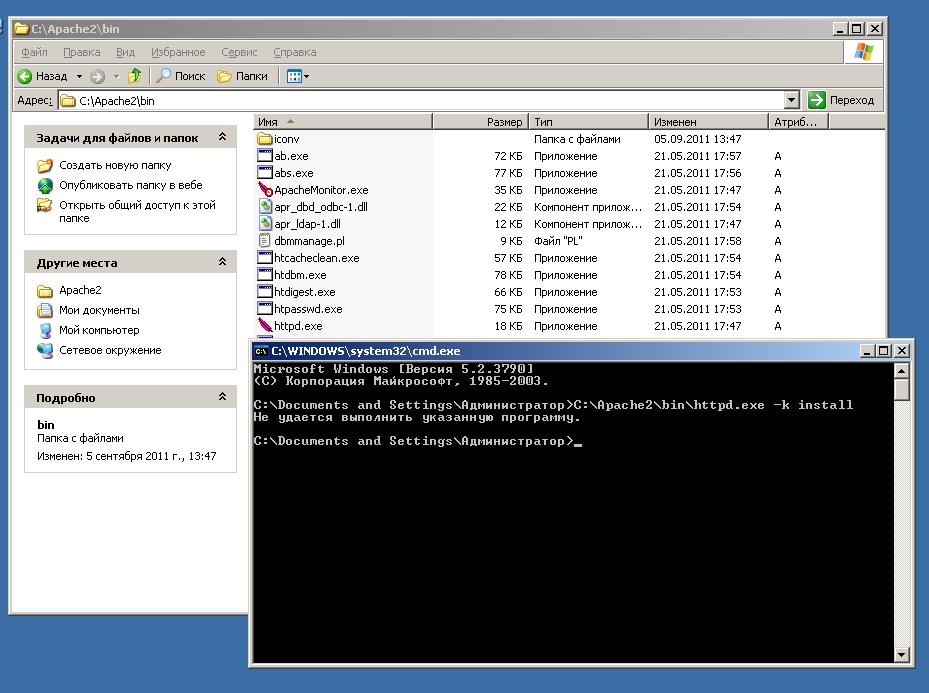Collapse the 'Подробно' details panel
Screen dimensions: 929x693
(221, 397)
